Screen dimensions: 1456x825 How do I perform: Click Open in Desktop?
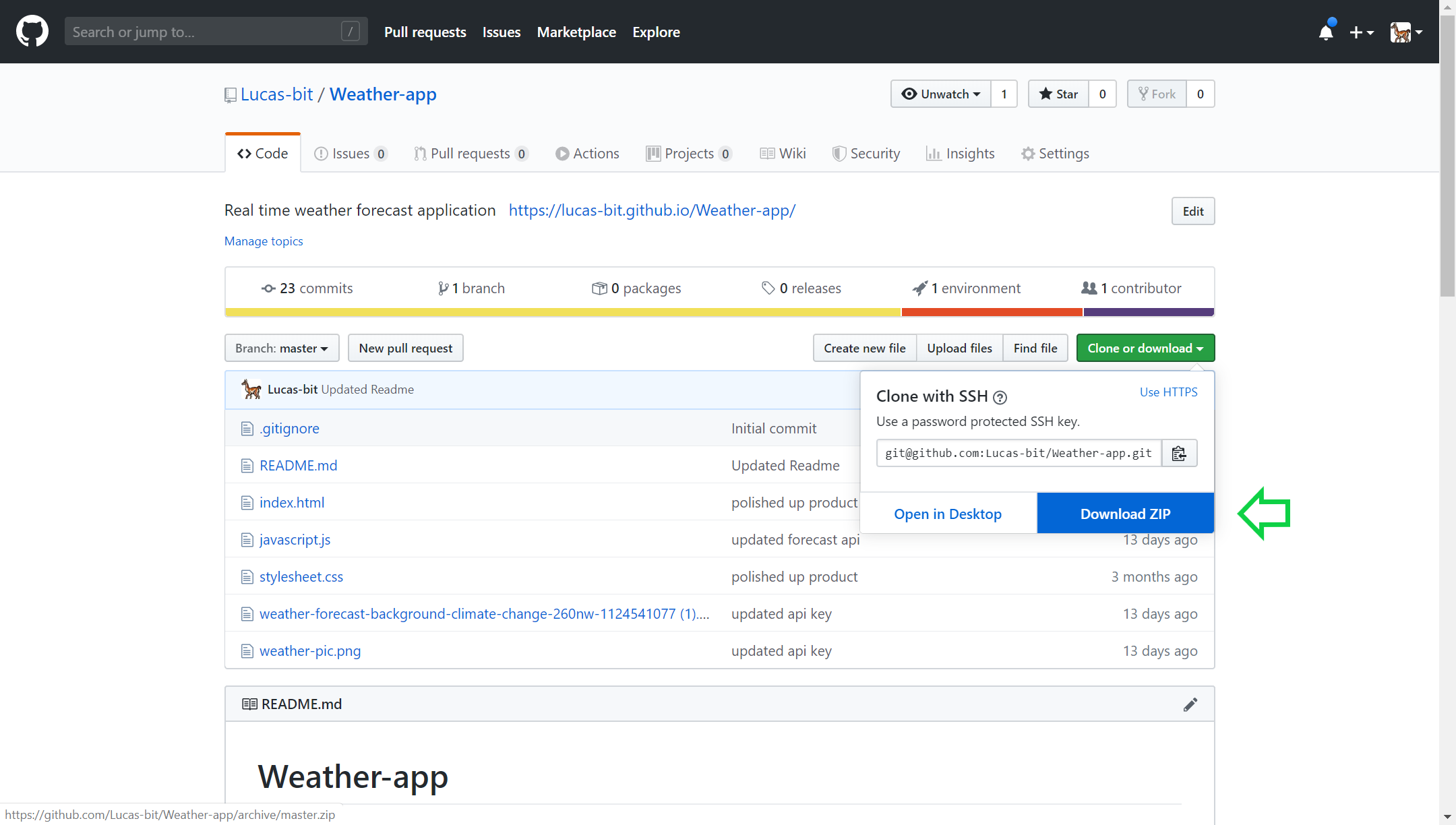pos(948,514)
